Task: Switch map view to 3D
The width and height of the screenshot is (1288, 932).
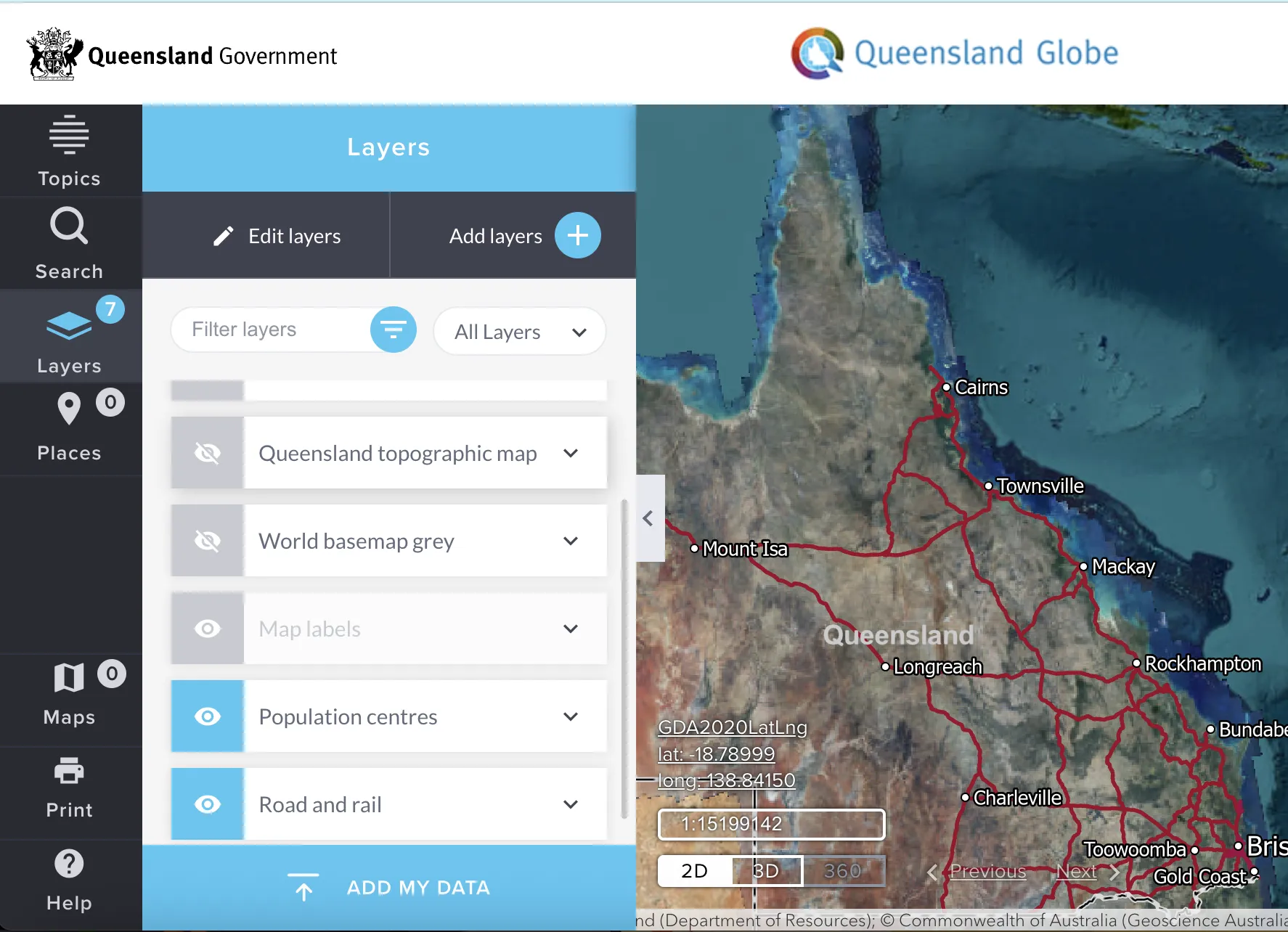Action: (x=767, y=870)
